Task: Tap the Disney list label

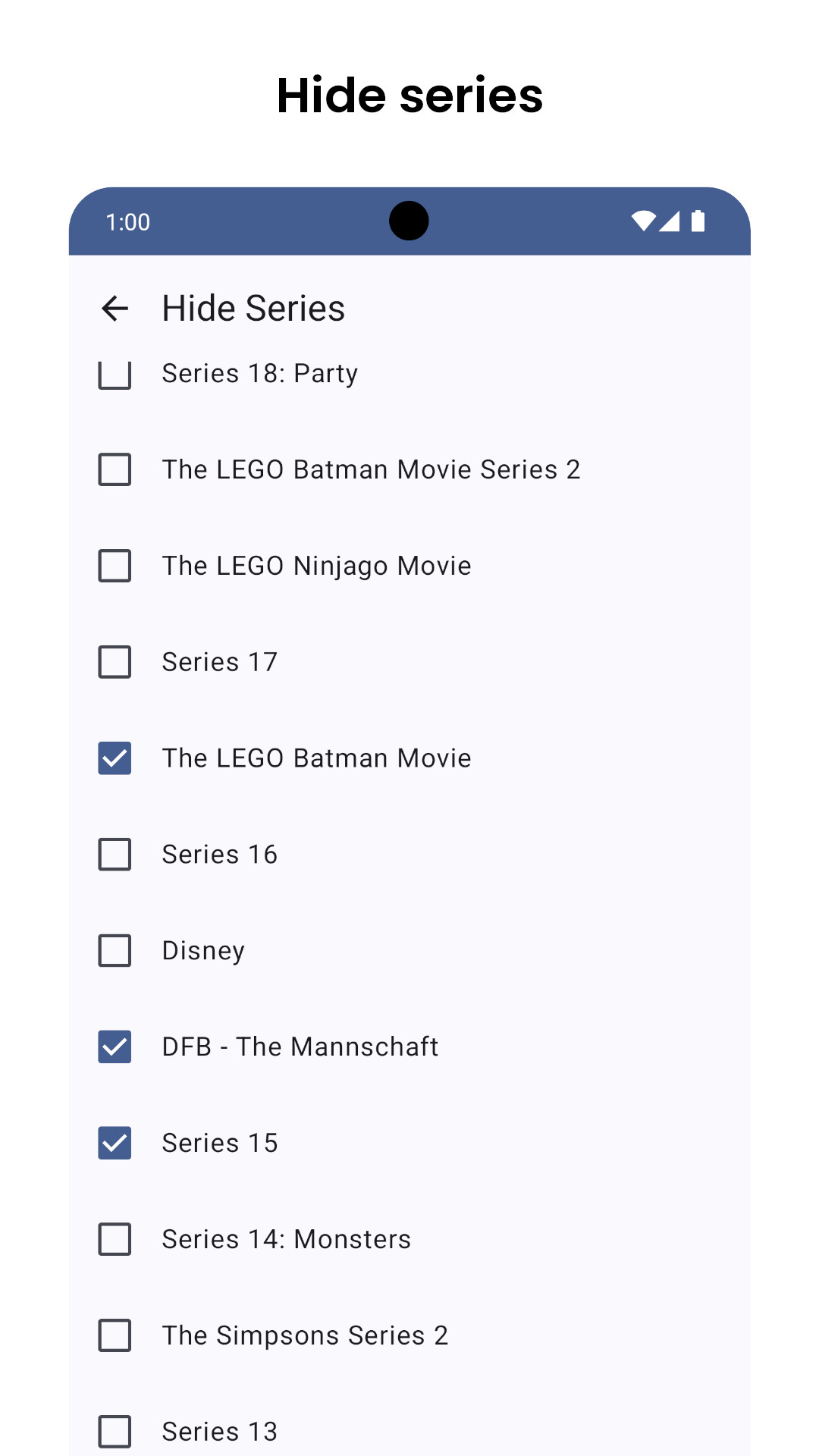Action: tap(203, 951)
